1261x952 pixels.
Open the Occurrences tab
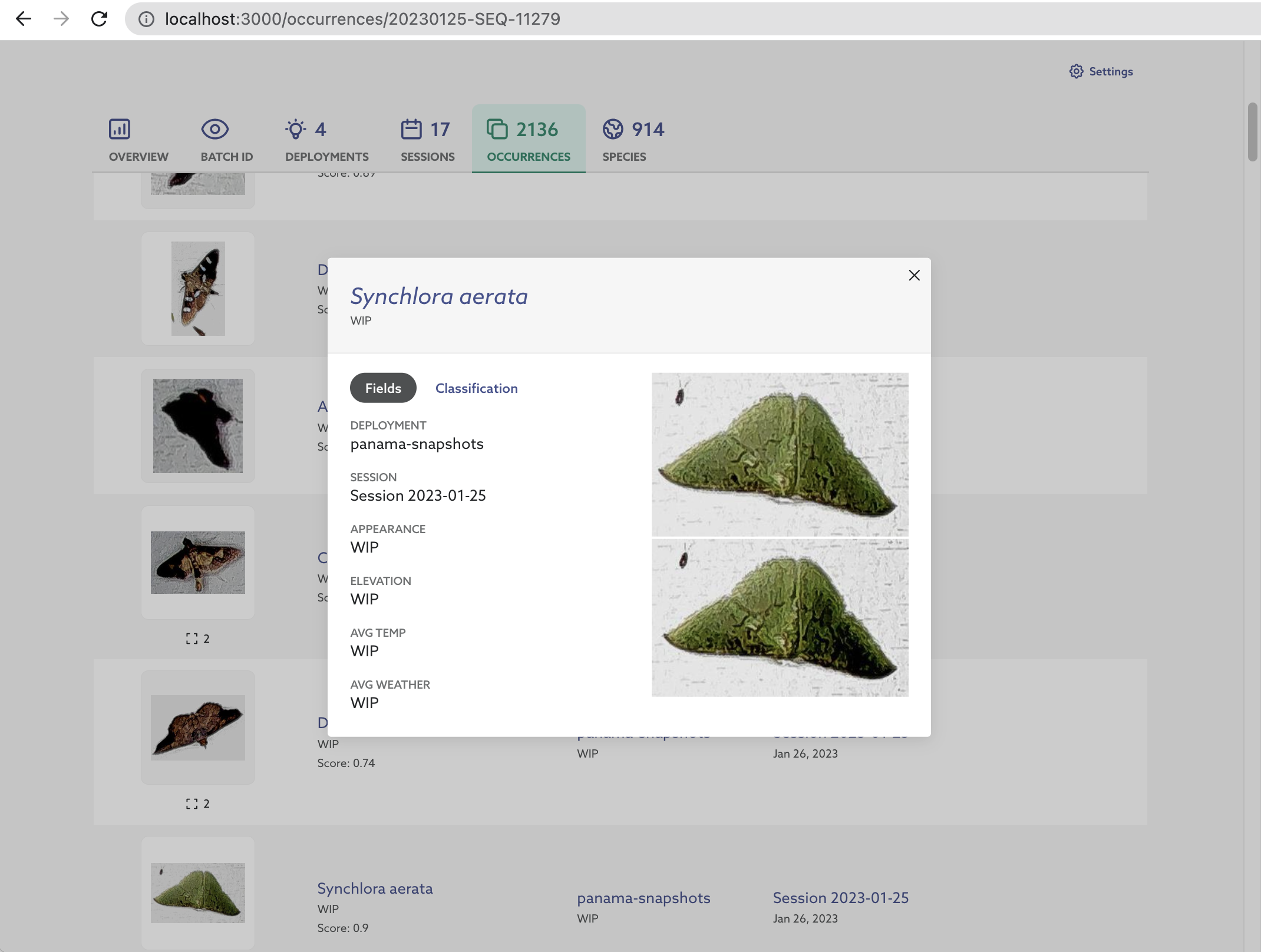[528, 140]
